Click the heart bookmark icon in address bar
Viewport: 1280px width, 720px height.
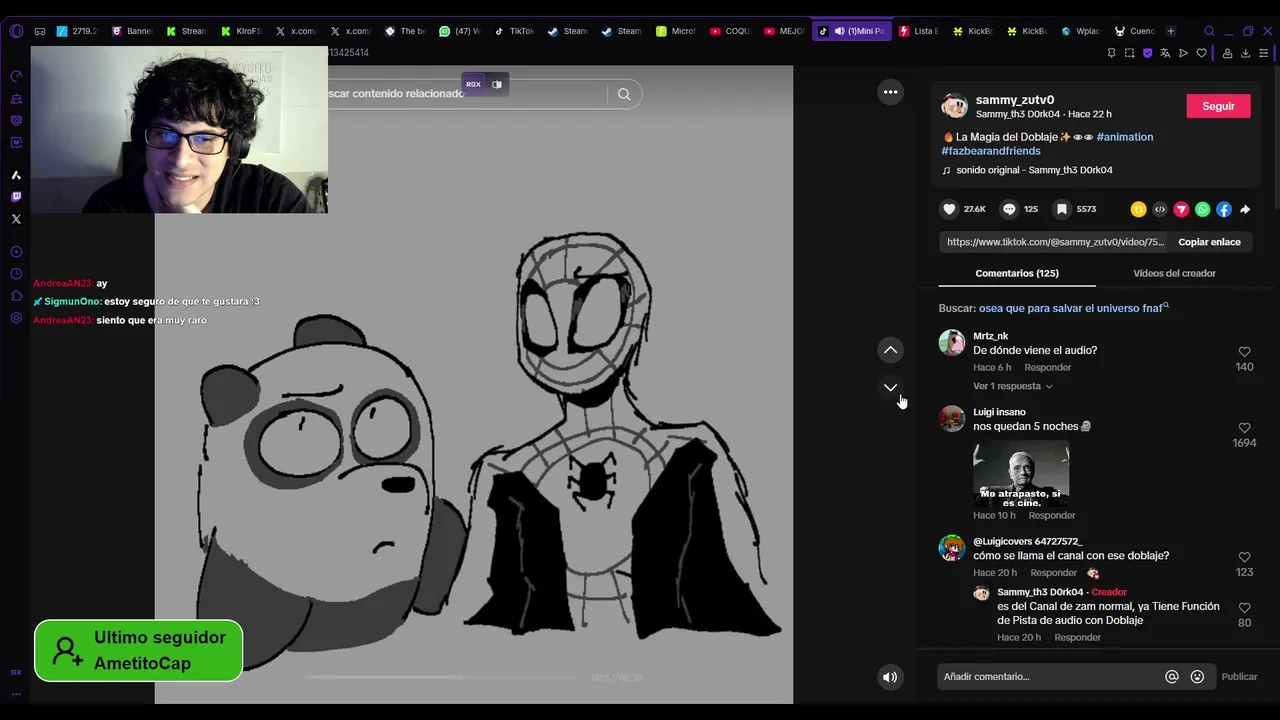pos(1201,53)
